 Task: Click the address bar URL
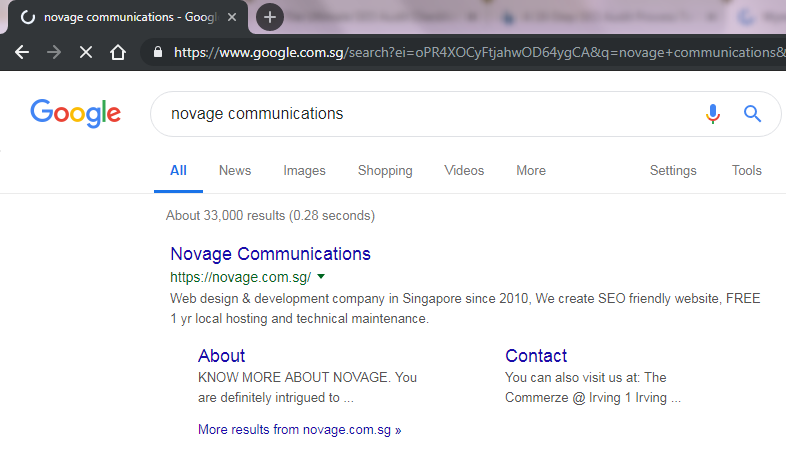click(479, 52)
